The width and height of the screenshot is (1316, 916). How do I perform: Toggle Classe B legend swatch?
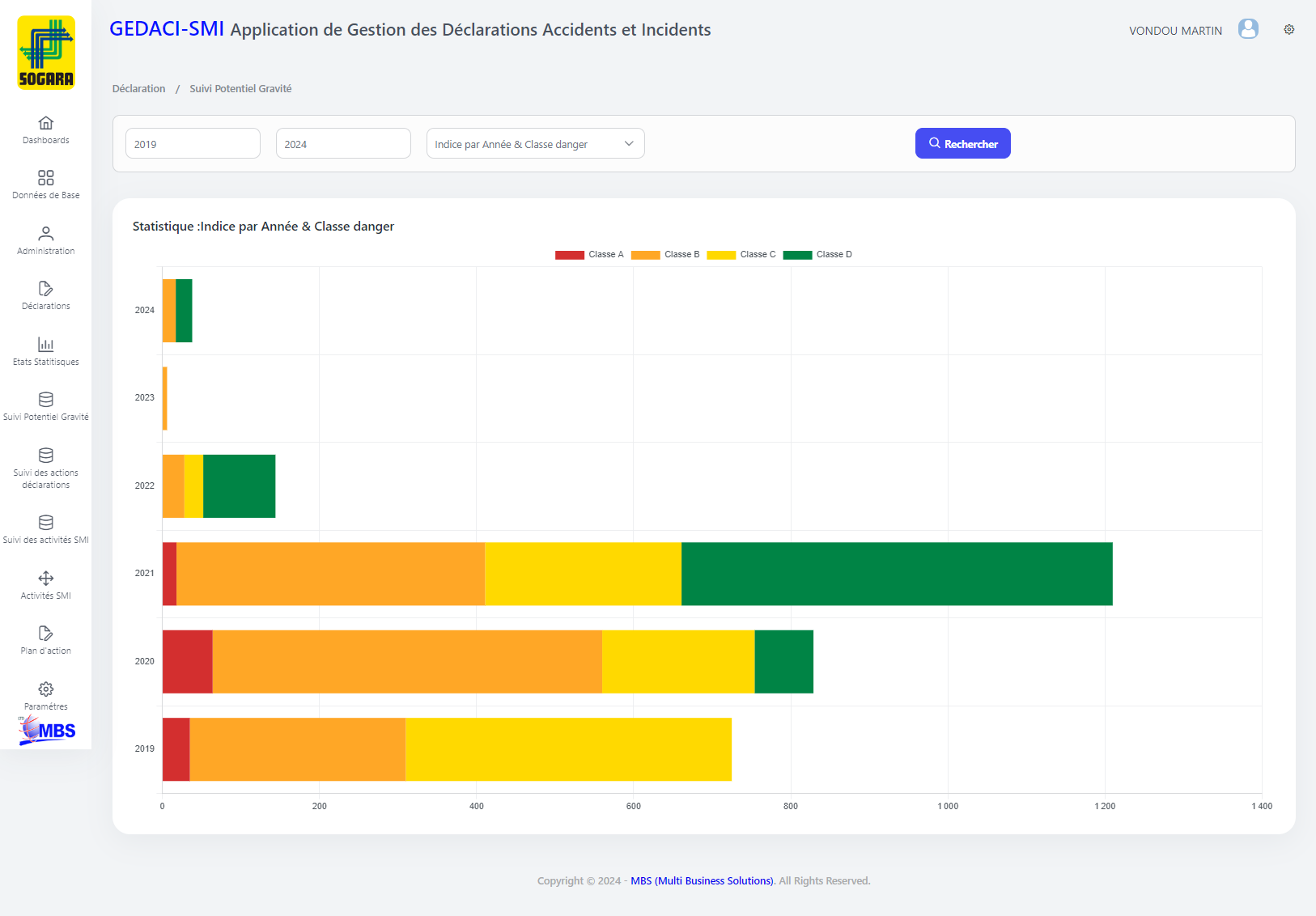[x=646, y=255]
